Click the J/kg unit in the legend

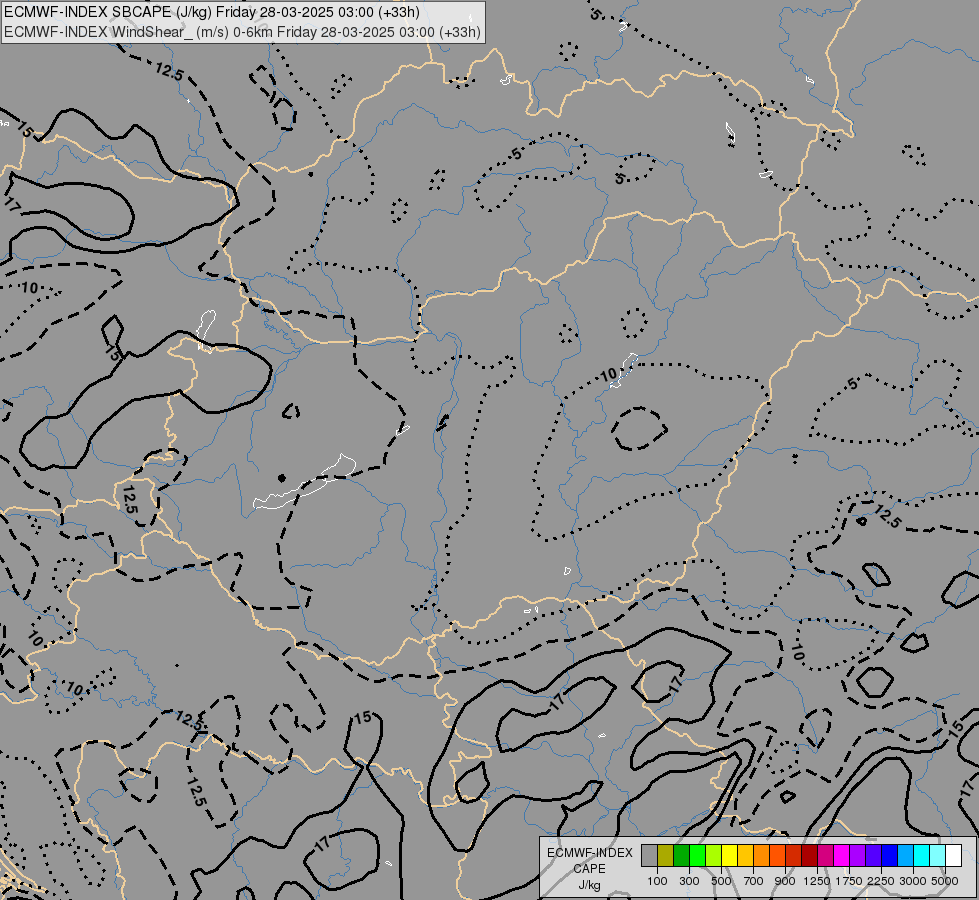tap(589, 885)
